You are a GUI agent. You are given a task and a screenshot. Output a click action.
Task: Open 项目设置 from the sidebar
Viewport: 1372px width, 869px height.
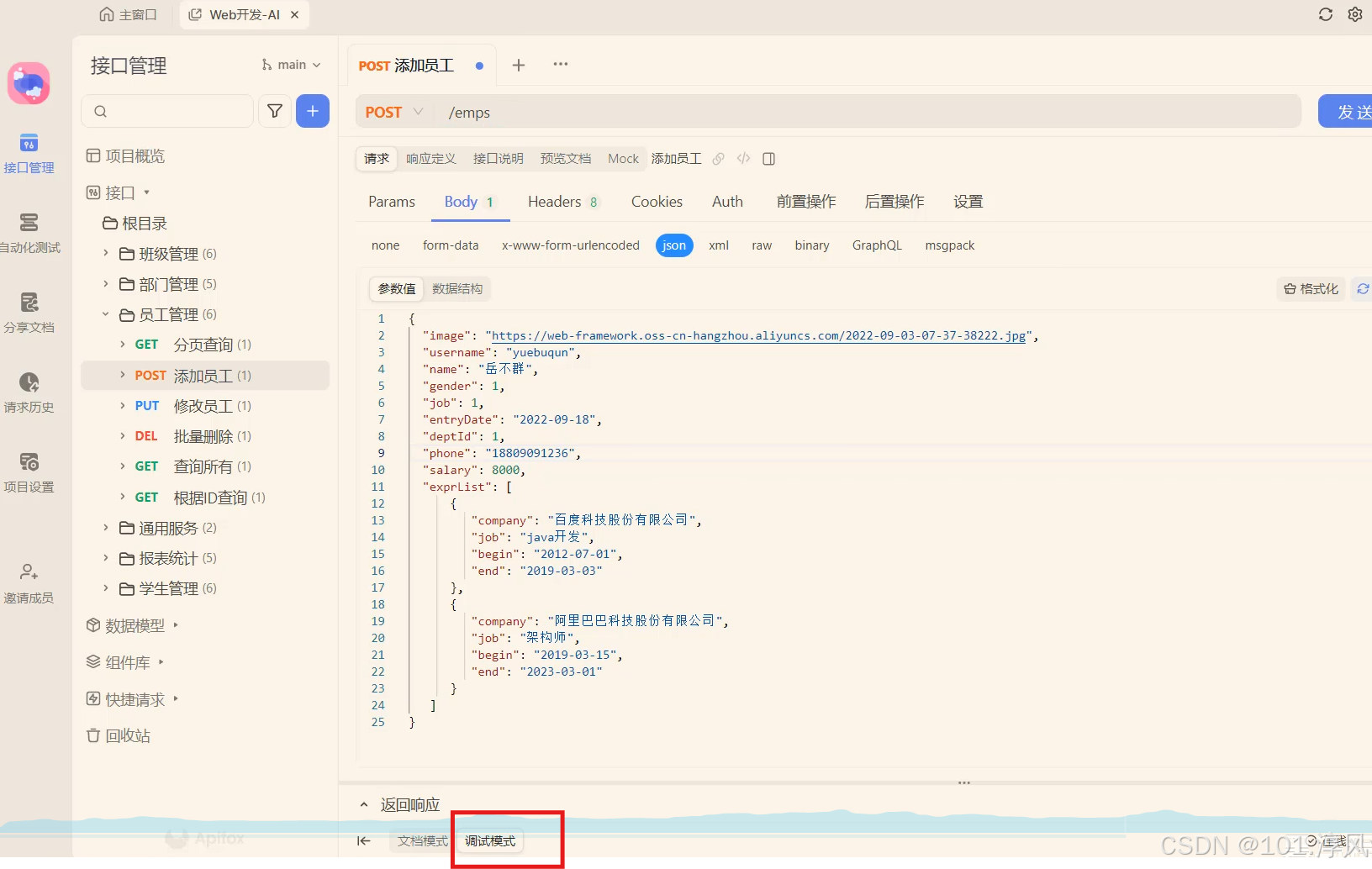29,471
